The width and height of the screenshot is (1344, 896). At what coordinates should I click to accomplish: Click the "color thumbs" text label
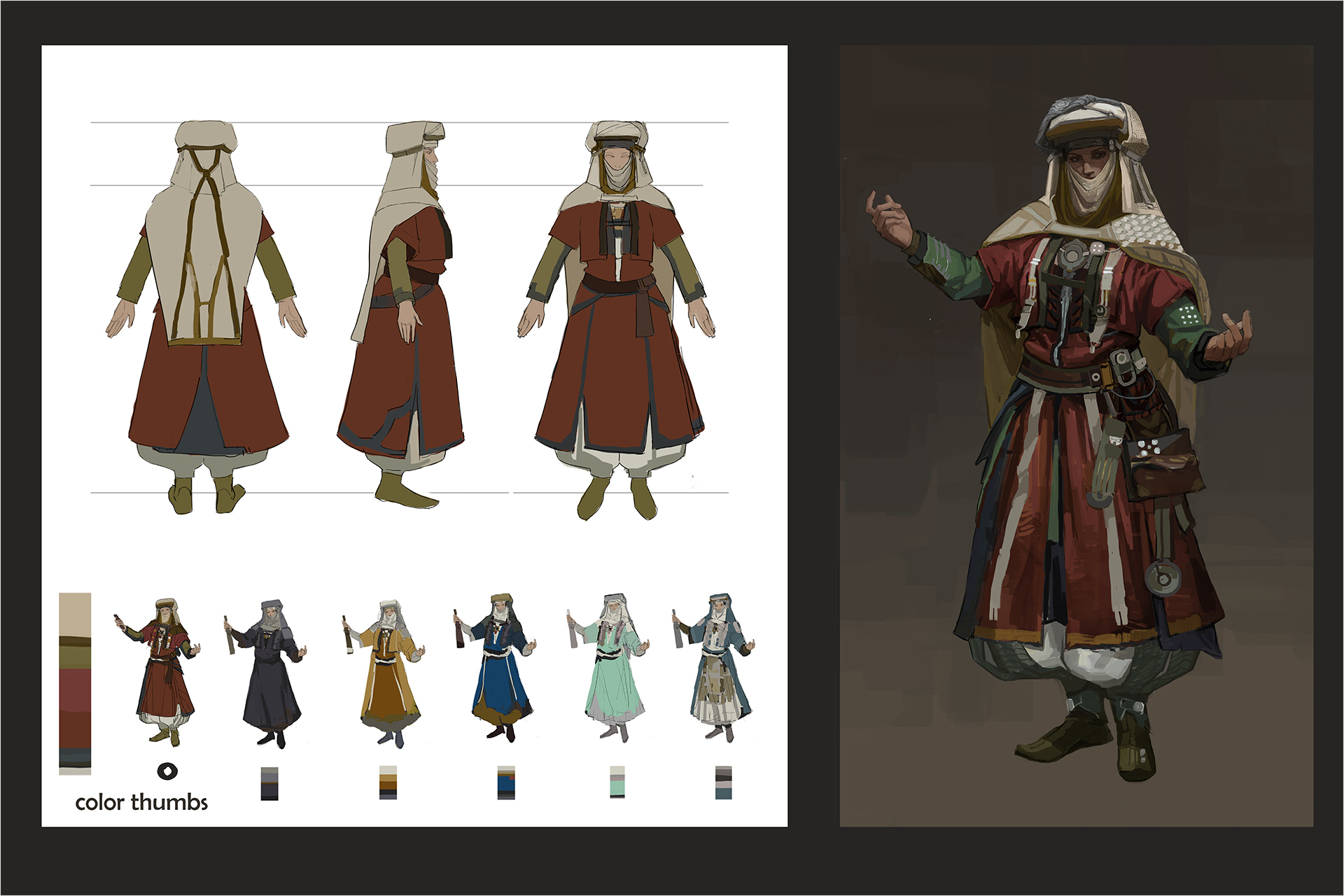pos(141,802)
